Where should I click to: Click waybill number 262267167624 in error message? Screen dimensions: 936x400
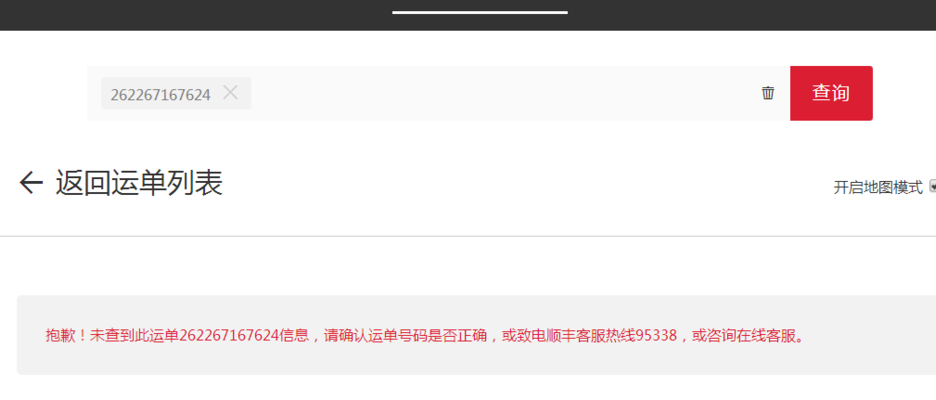click(x=229, y=336)
